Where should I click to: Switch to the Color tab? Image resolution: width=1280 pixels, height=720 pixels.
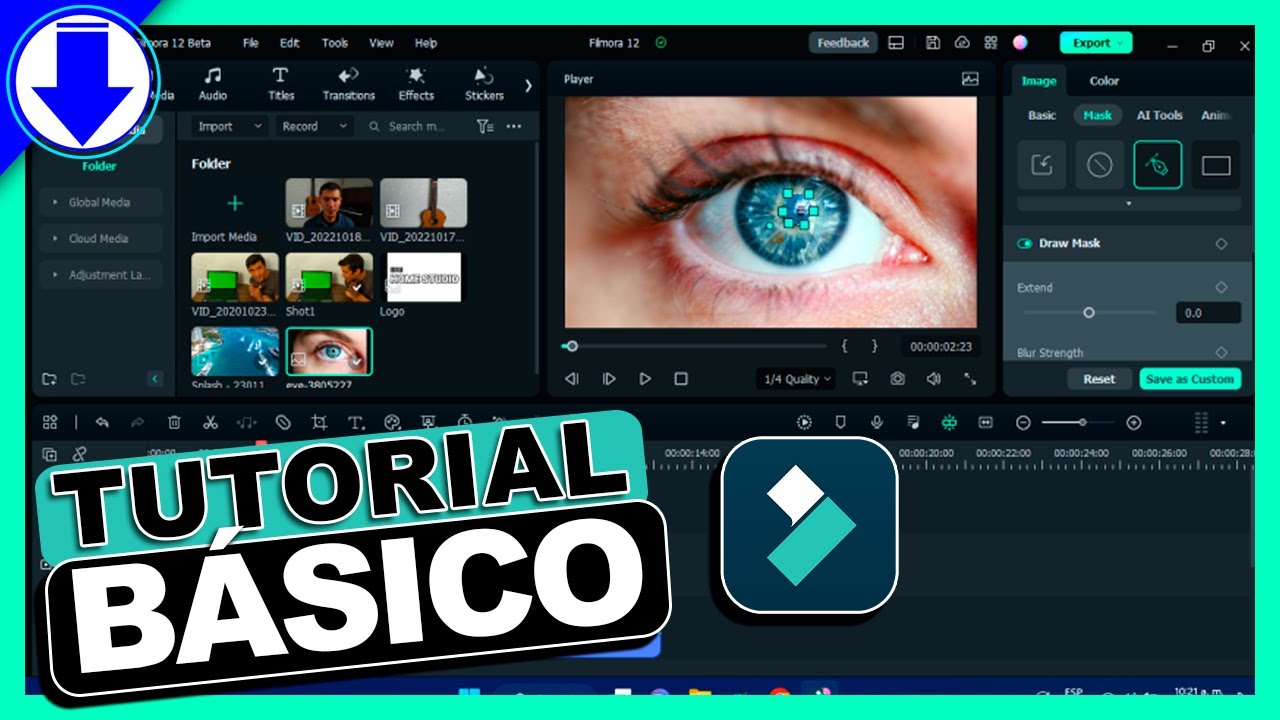point(1104,81)
